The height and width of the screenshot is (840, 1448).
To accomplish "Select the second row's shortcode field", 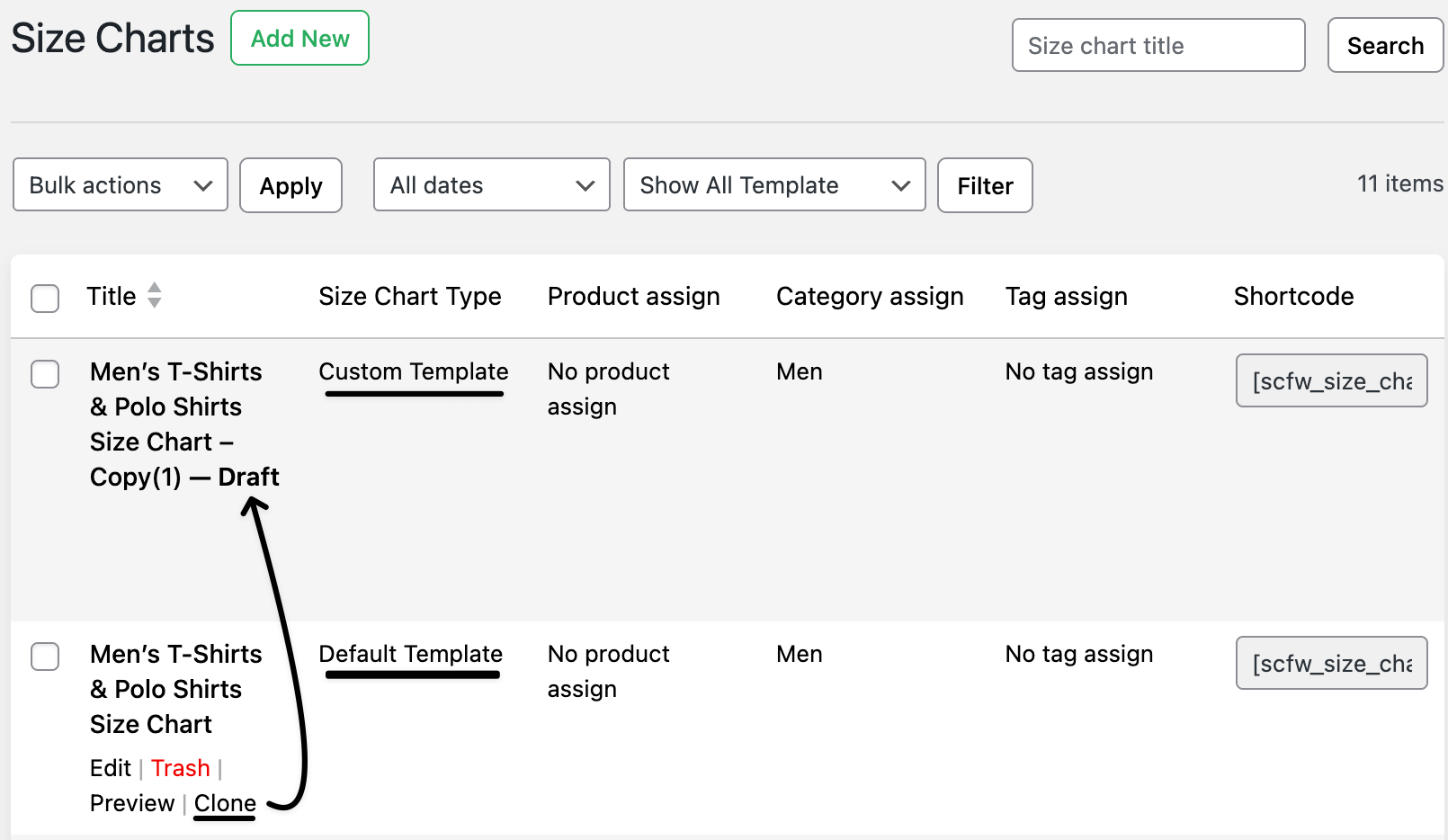I will [1331, 663].
